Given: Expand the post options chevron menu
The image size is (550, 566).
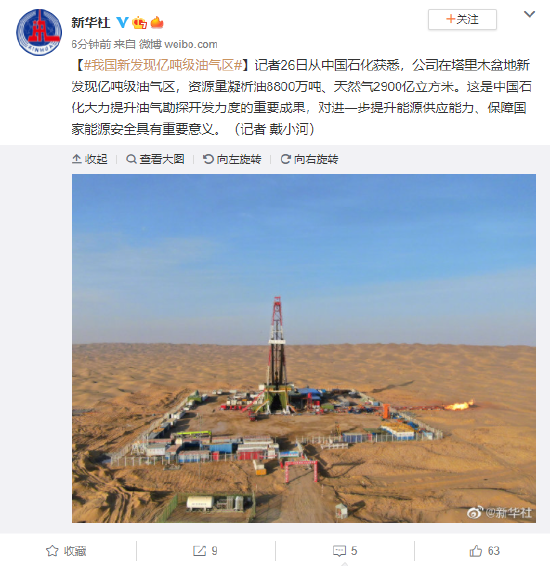Looking at the screenshot, I should click(529, 14).
